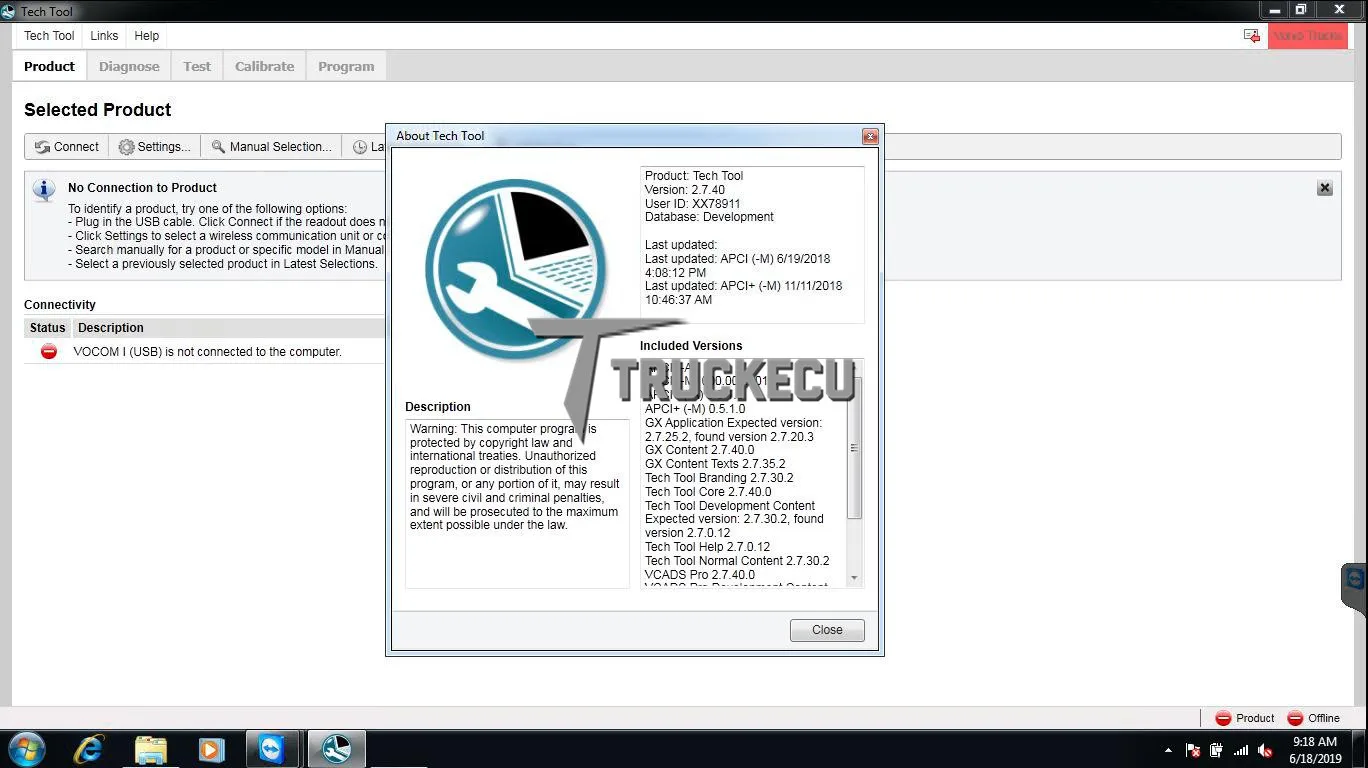This screenshot has width=1368, height=768.
Task: Open the Links menu
Action: tap(104, 36)
